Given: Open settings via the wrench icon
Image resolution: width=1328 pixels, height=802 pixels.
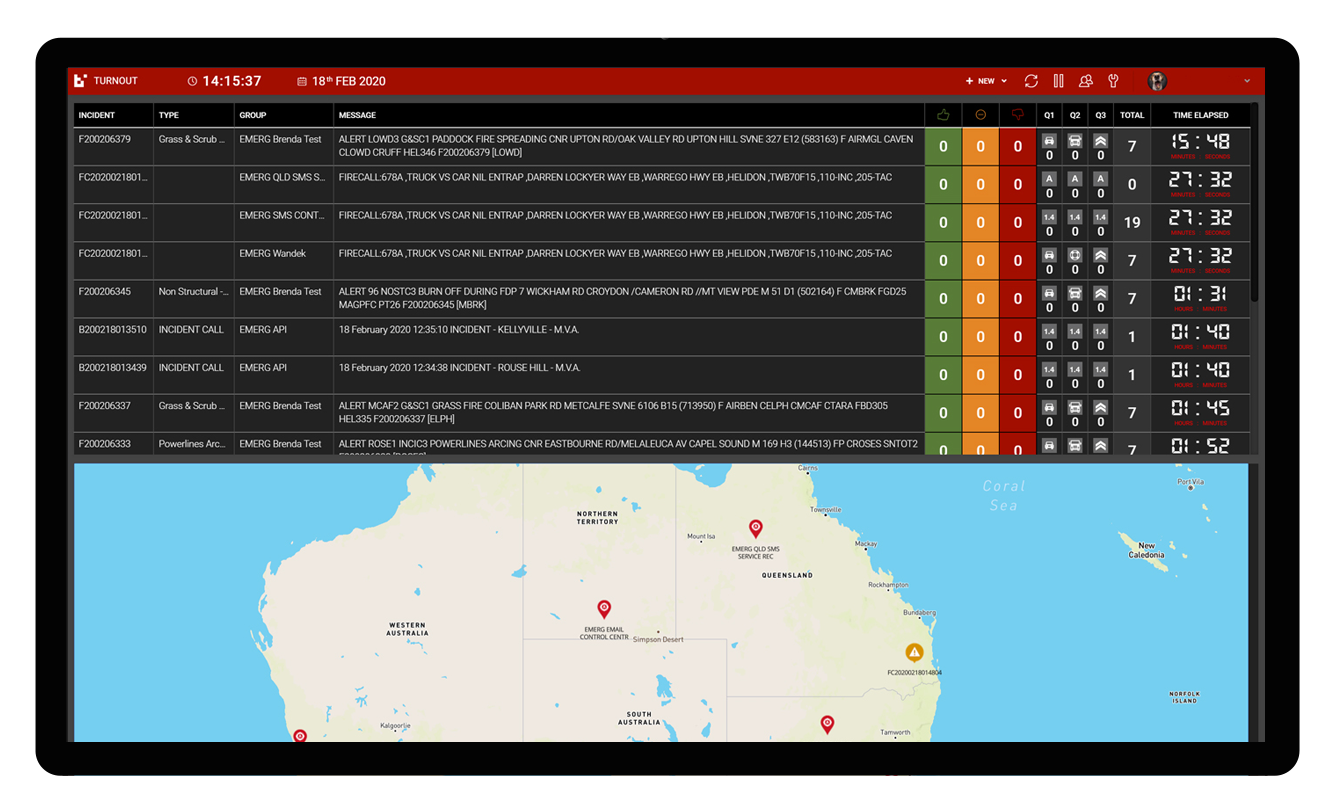Looking at the screenshot, I should (x=1112, y=81).
